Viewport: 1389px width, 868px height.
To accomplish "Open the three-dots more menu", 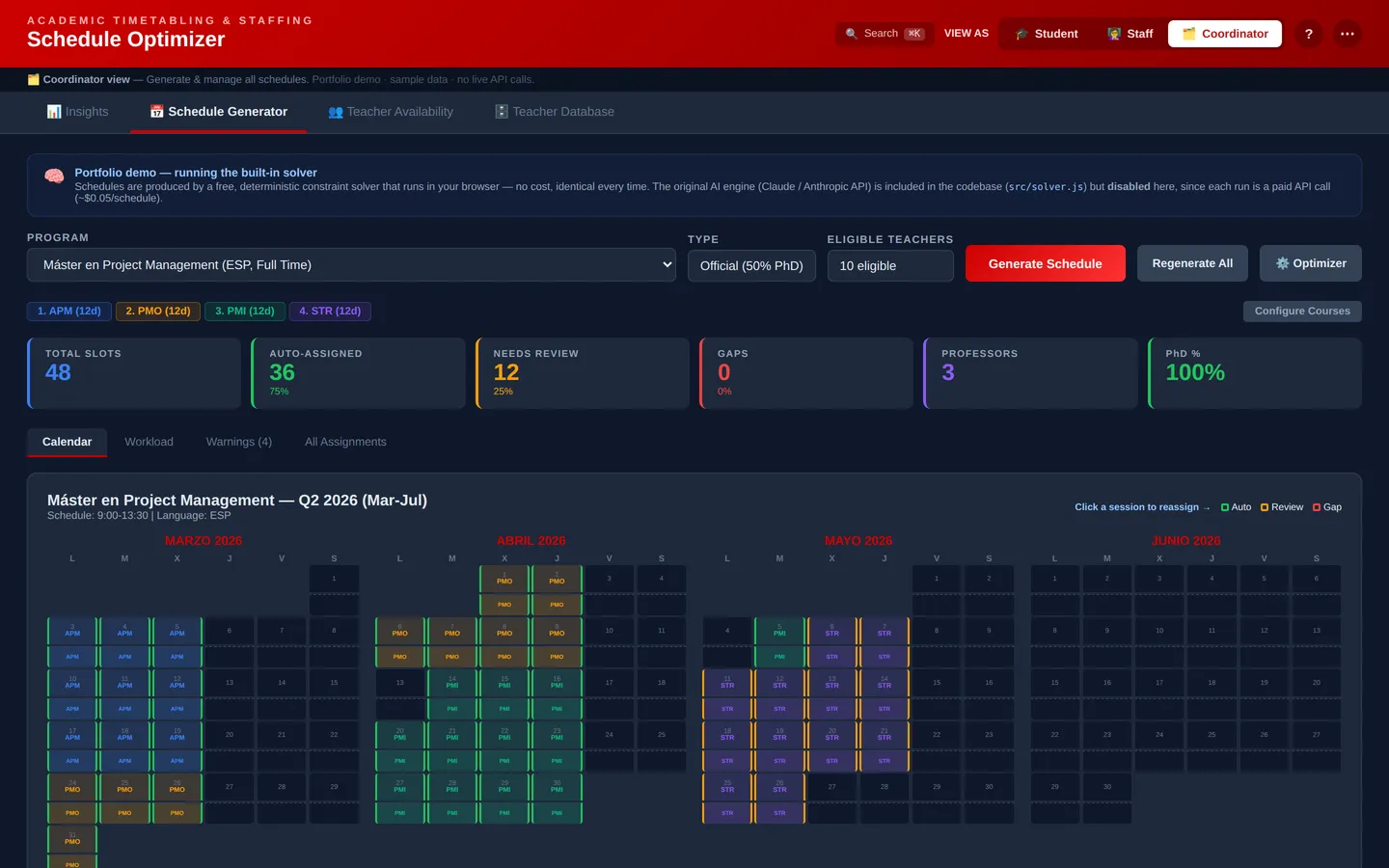I will tap(1348, 34).
